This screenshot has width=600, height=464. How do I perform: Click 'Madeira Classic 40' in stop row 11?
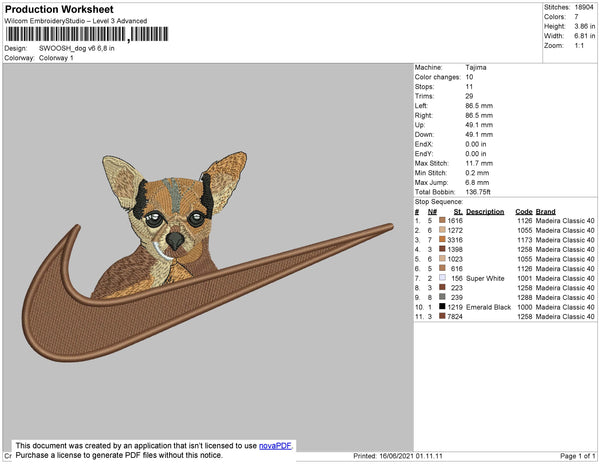point(565,316)
